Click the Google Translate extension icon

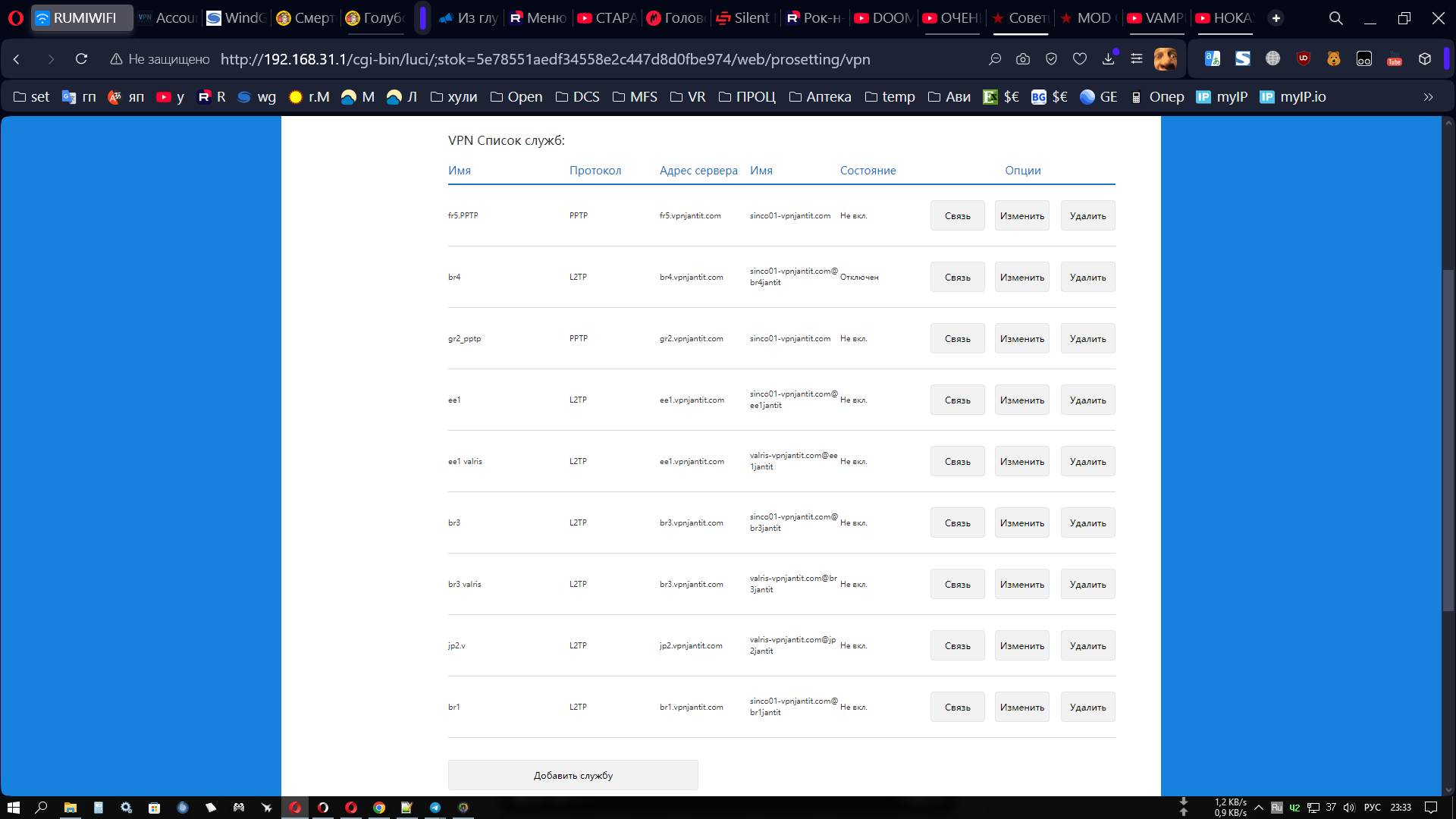tap(1213, 58)
